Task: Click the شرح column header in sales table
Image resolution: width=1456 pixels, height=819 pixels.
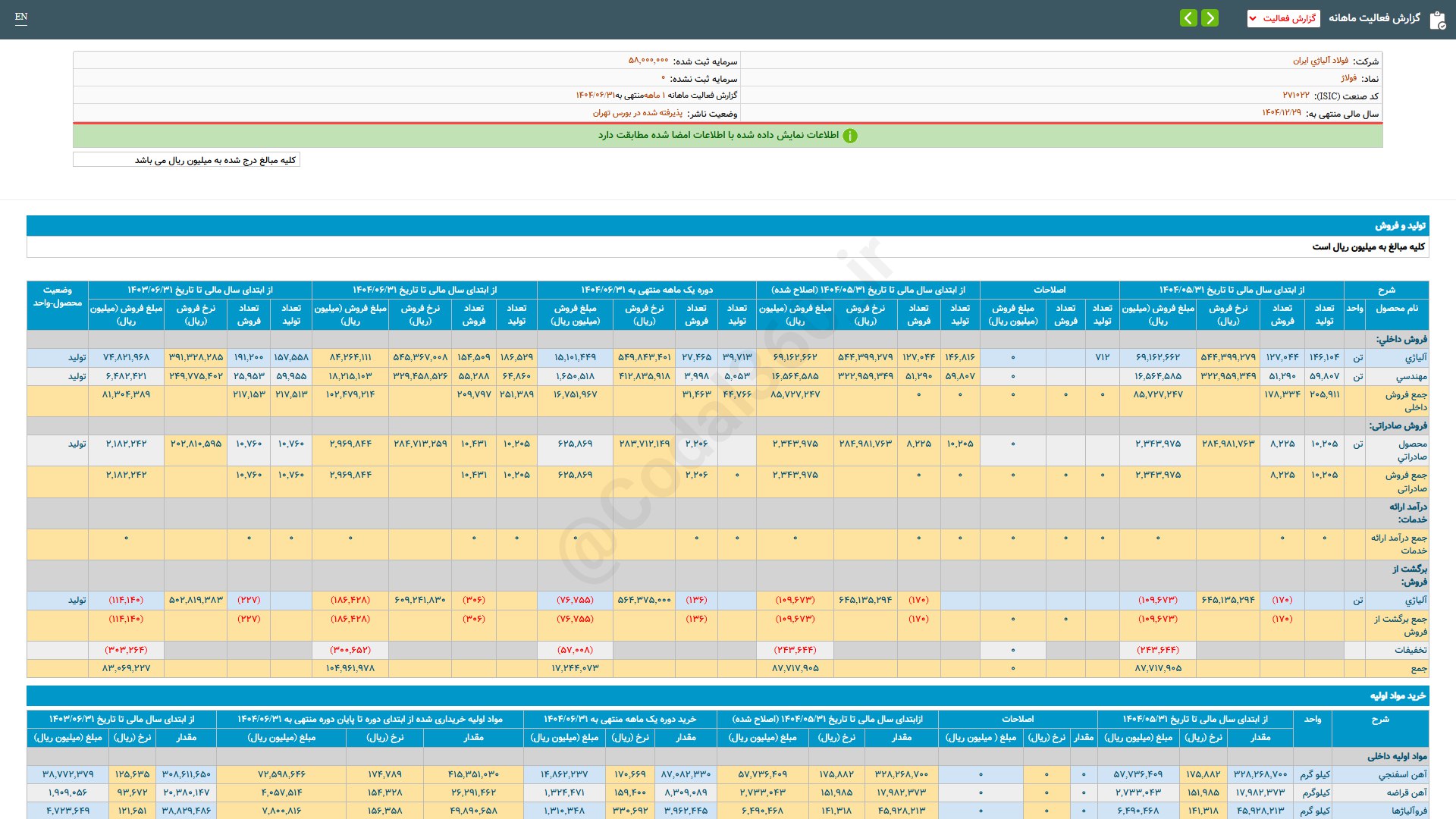Action: [1386, 290]
